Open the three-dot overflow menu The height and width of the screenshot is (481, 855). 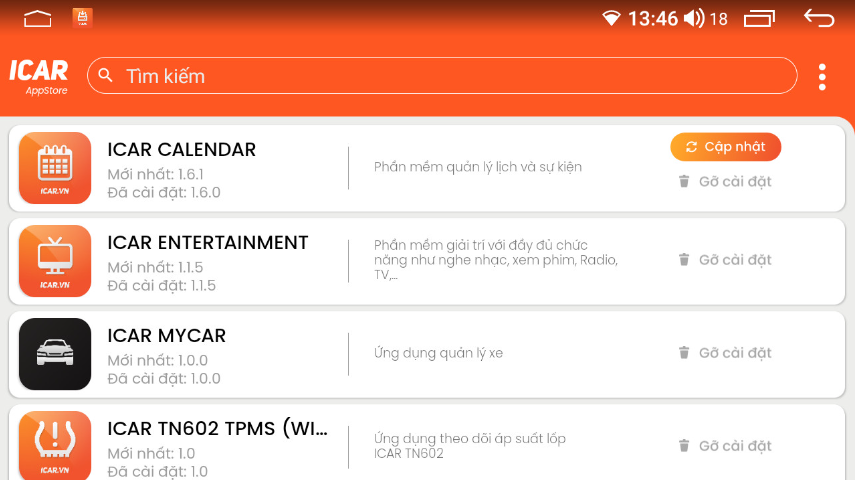822,77
